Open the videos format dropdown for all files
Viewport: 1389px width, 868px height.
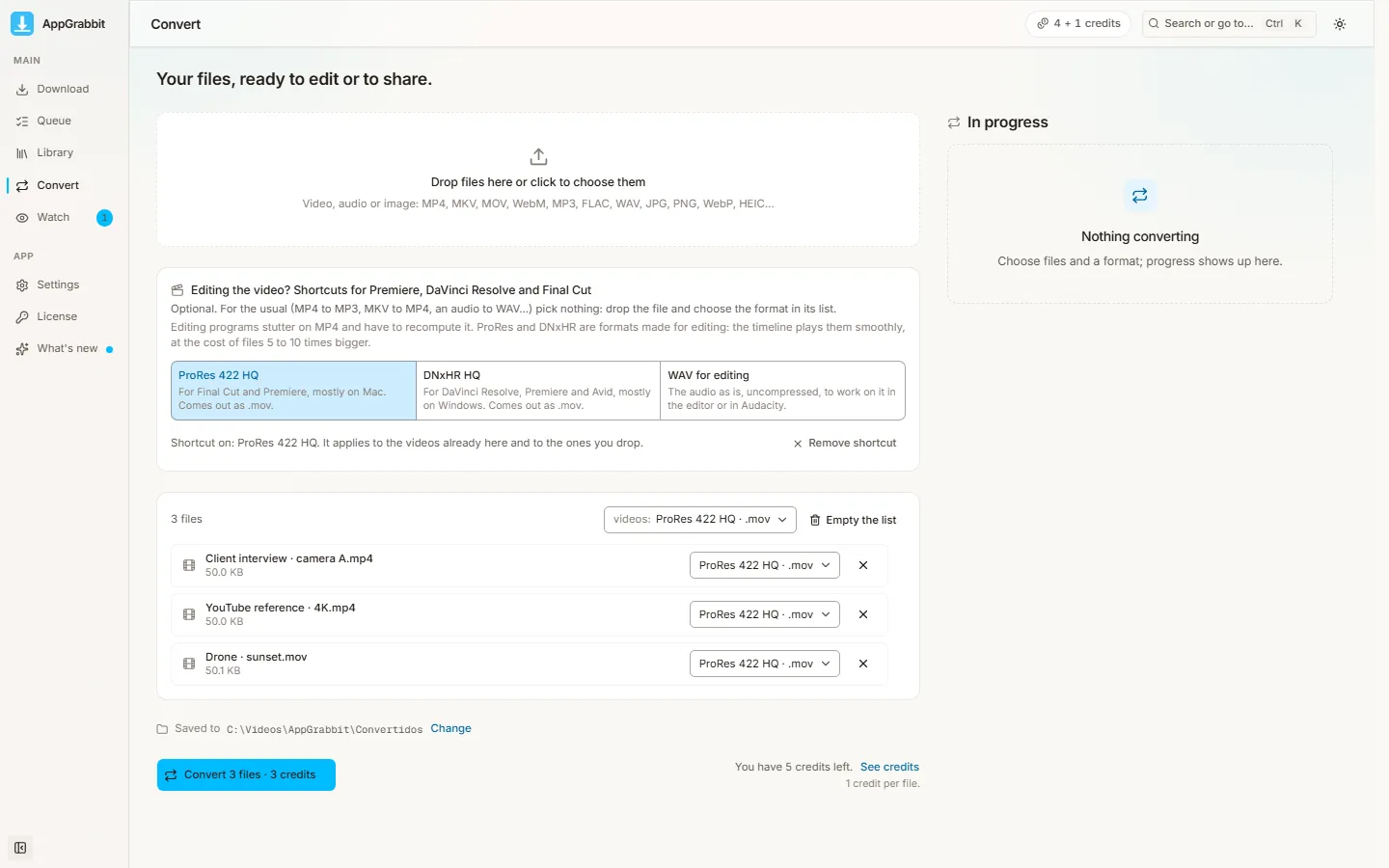tap(700, 519)
